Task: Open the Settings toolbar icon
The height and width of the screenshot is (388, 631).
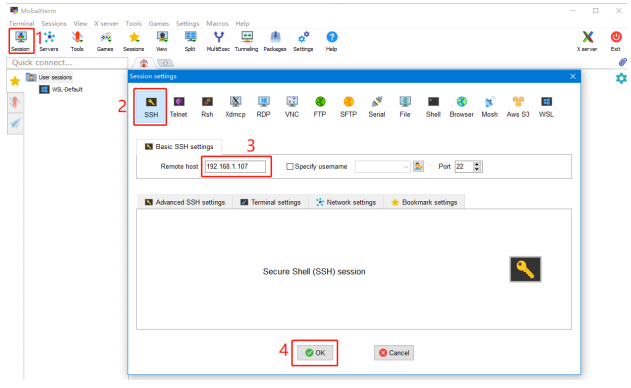Action: [x=303, y=41]
